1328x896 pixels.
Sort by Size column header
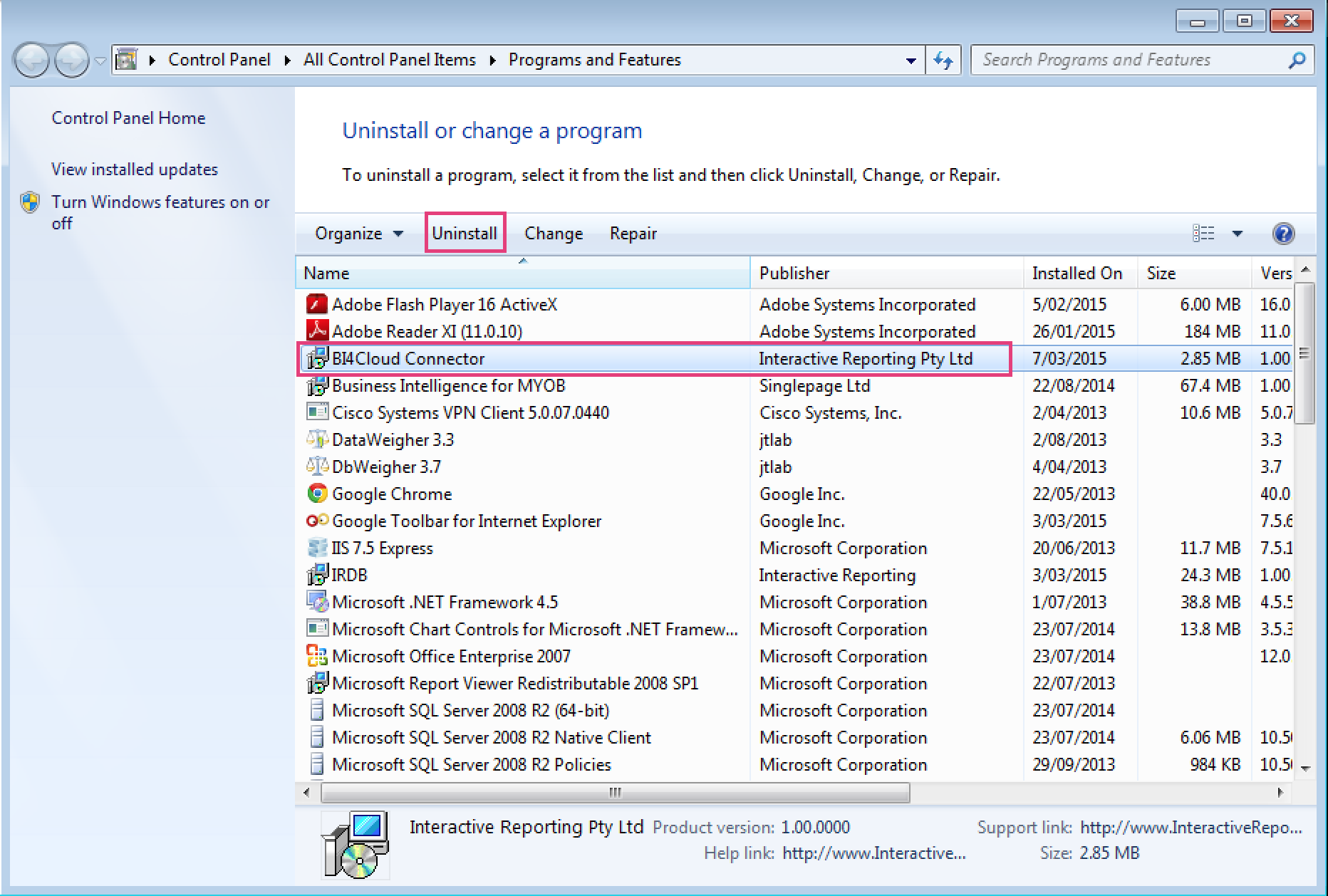1194,274
